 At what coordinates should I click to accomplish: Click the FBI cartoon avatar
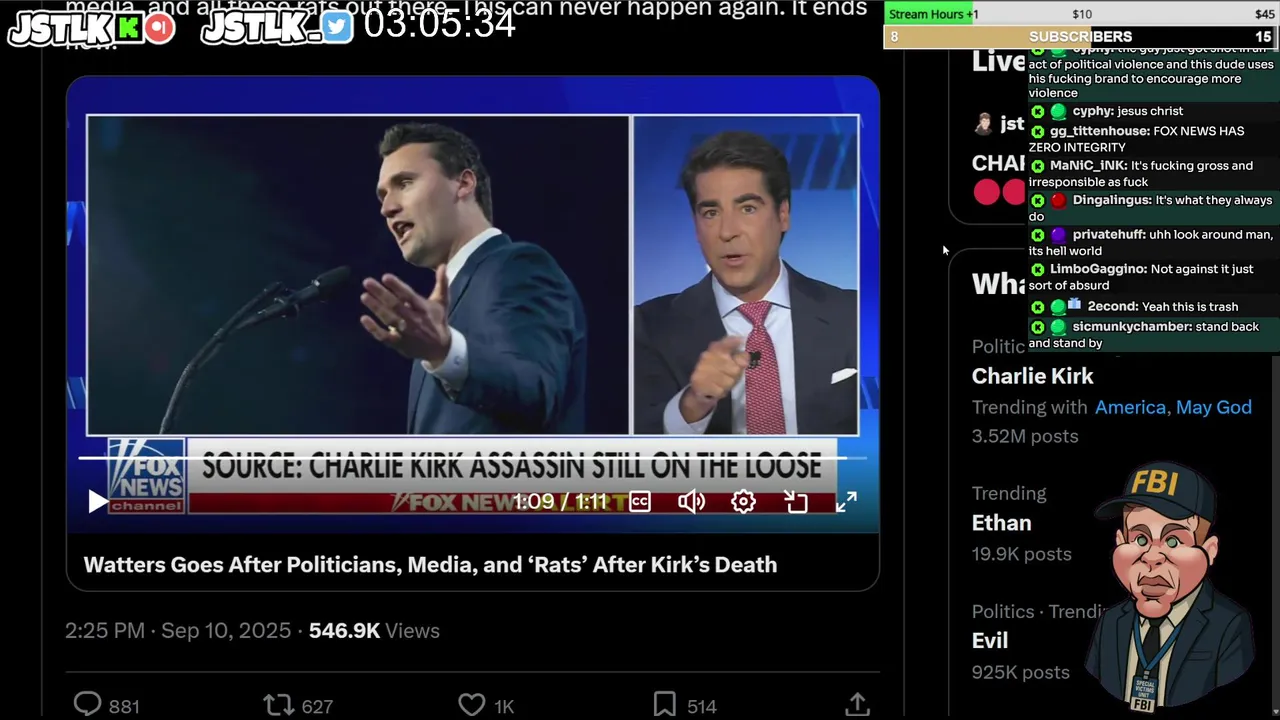[1170, 585]
